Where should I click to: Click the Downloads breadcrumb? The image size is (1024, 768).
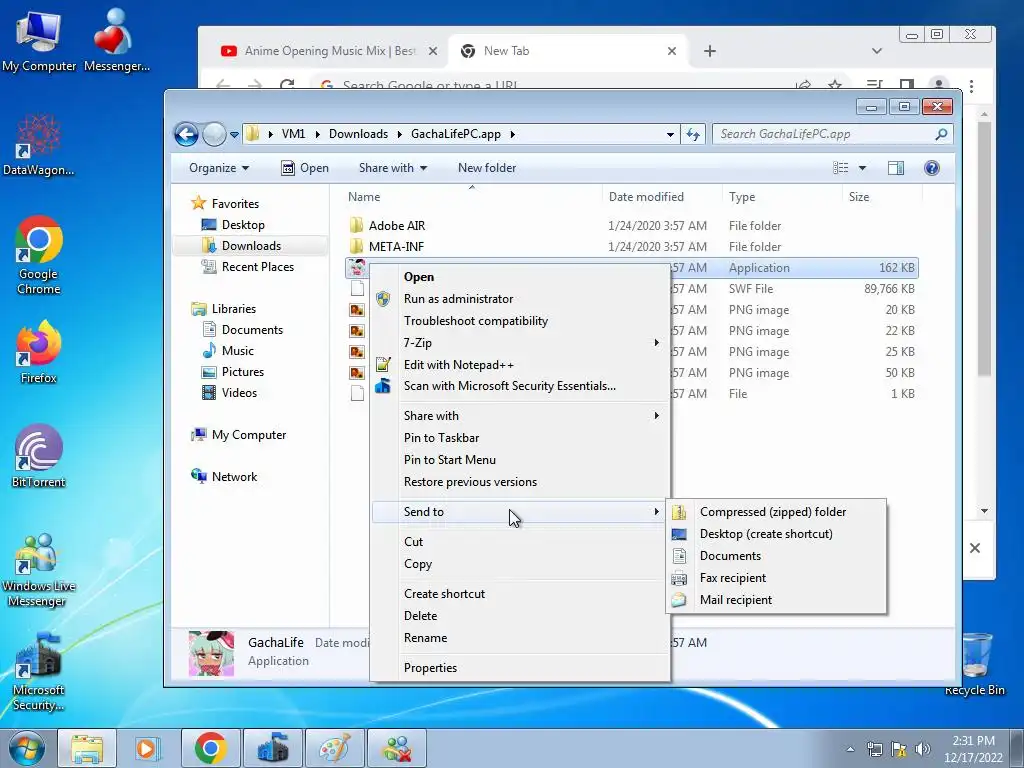pos(358,134)
